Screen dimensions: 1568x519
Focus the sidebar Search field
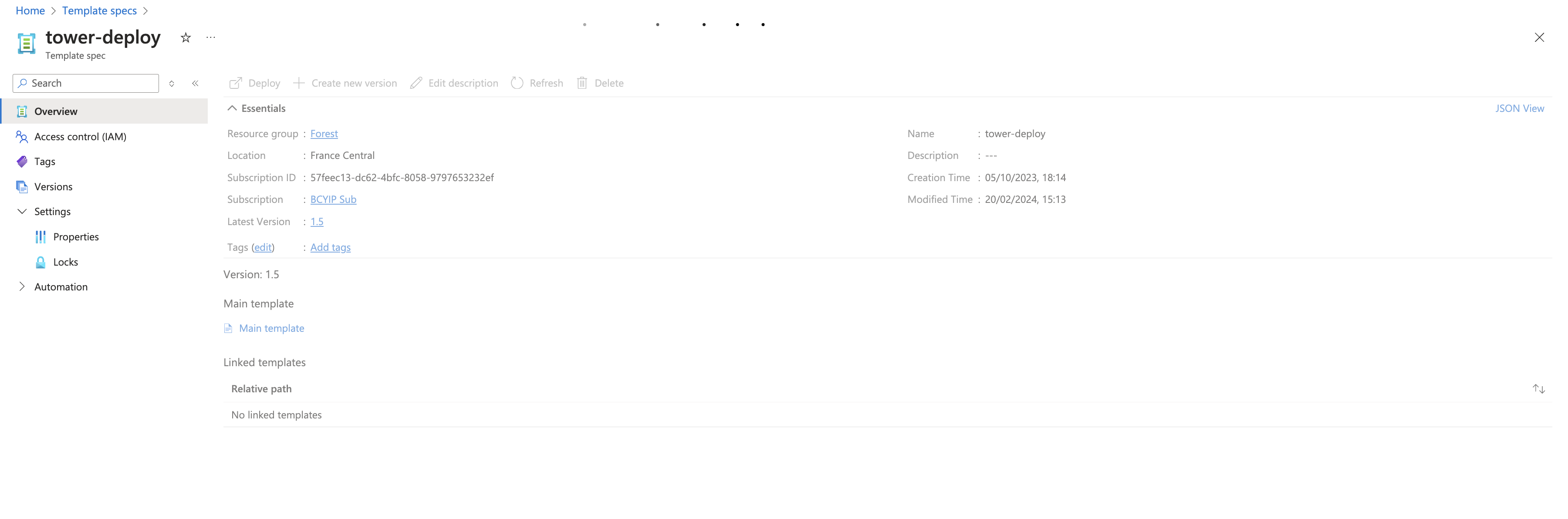pos(86,83)
